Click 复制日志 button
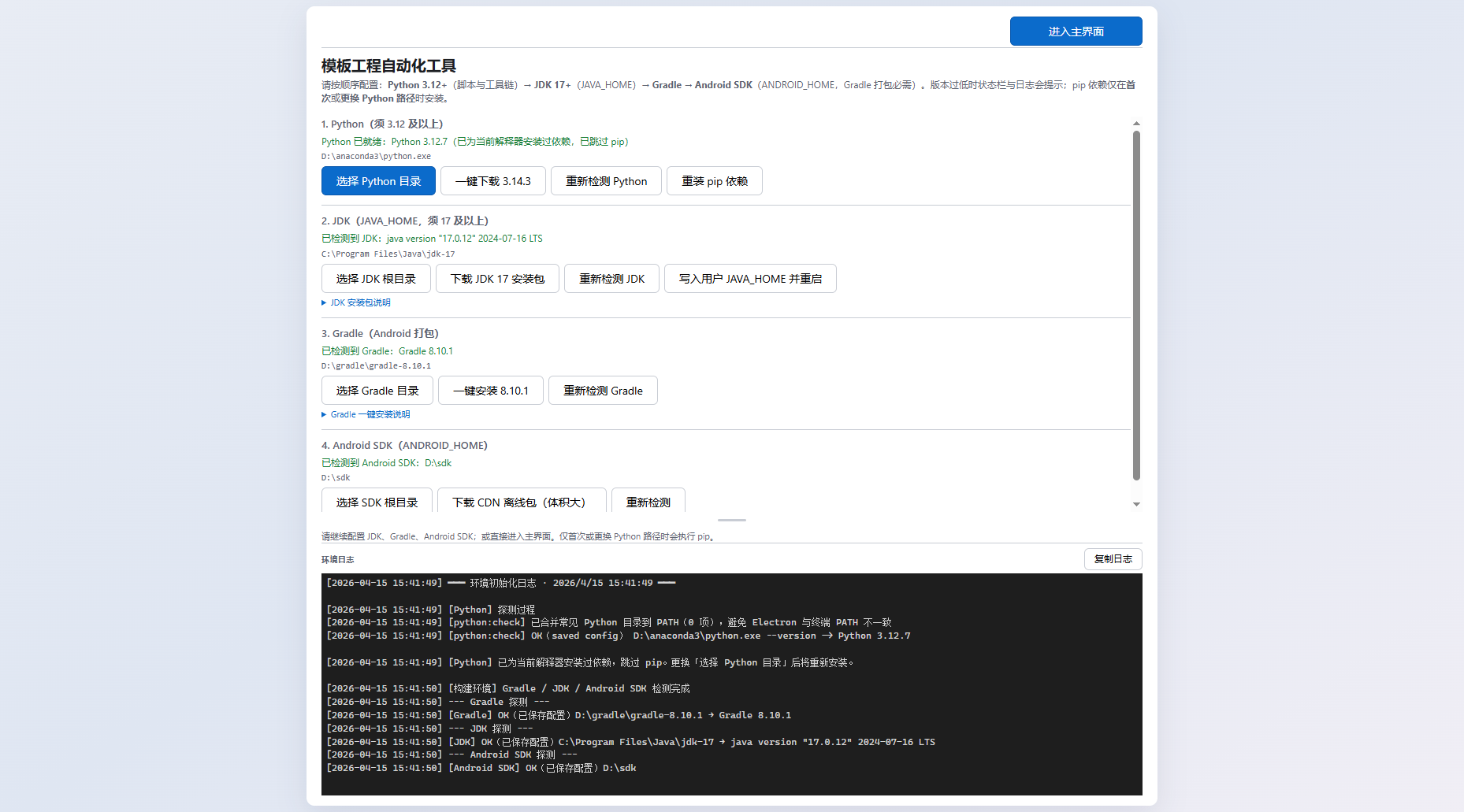 (x=1113, y=559)
